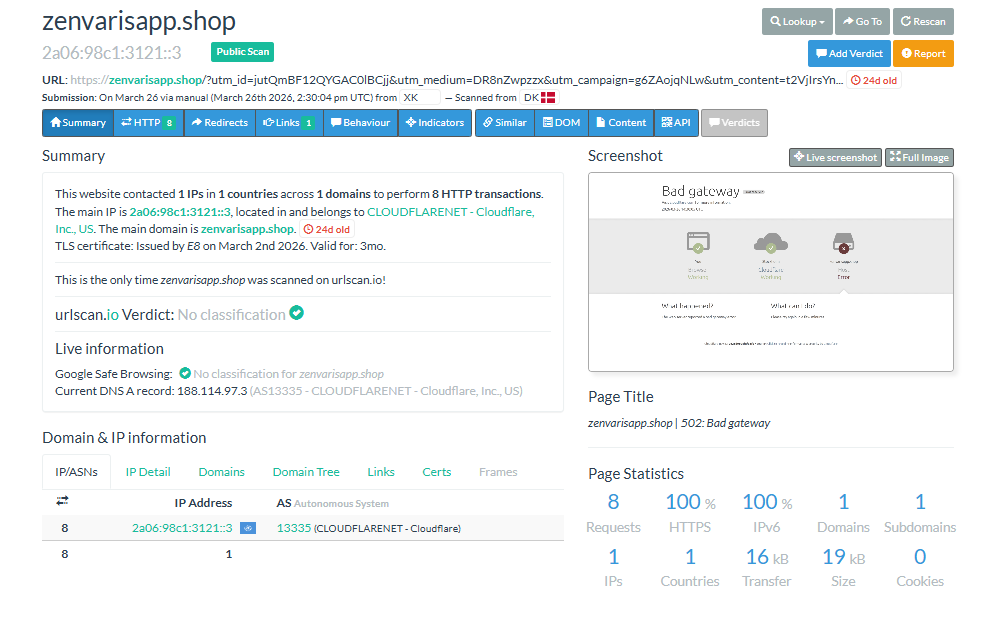Open the Redirects tab
This screenshot has height=623, width=1004.
(x=219, y=123)
